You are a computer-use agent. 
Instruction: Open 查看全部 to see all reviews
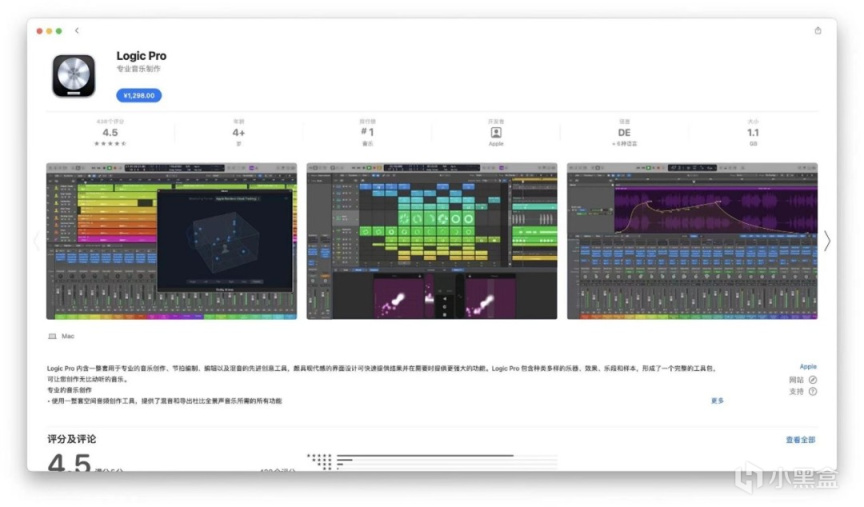pos(800,440)
